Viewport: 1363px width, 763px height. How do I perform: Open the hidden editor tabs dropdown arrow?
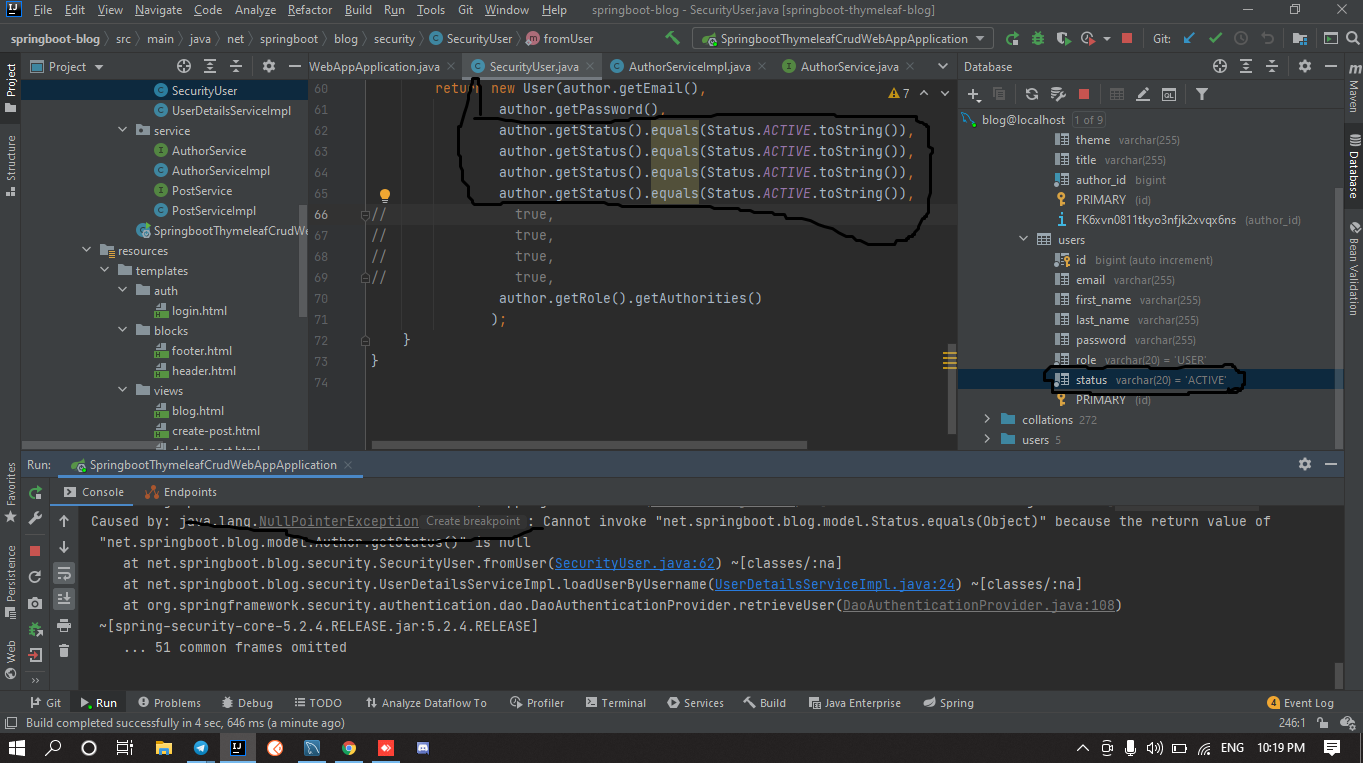(x=942, y=67)
